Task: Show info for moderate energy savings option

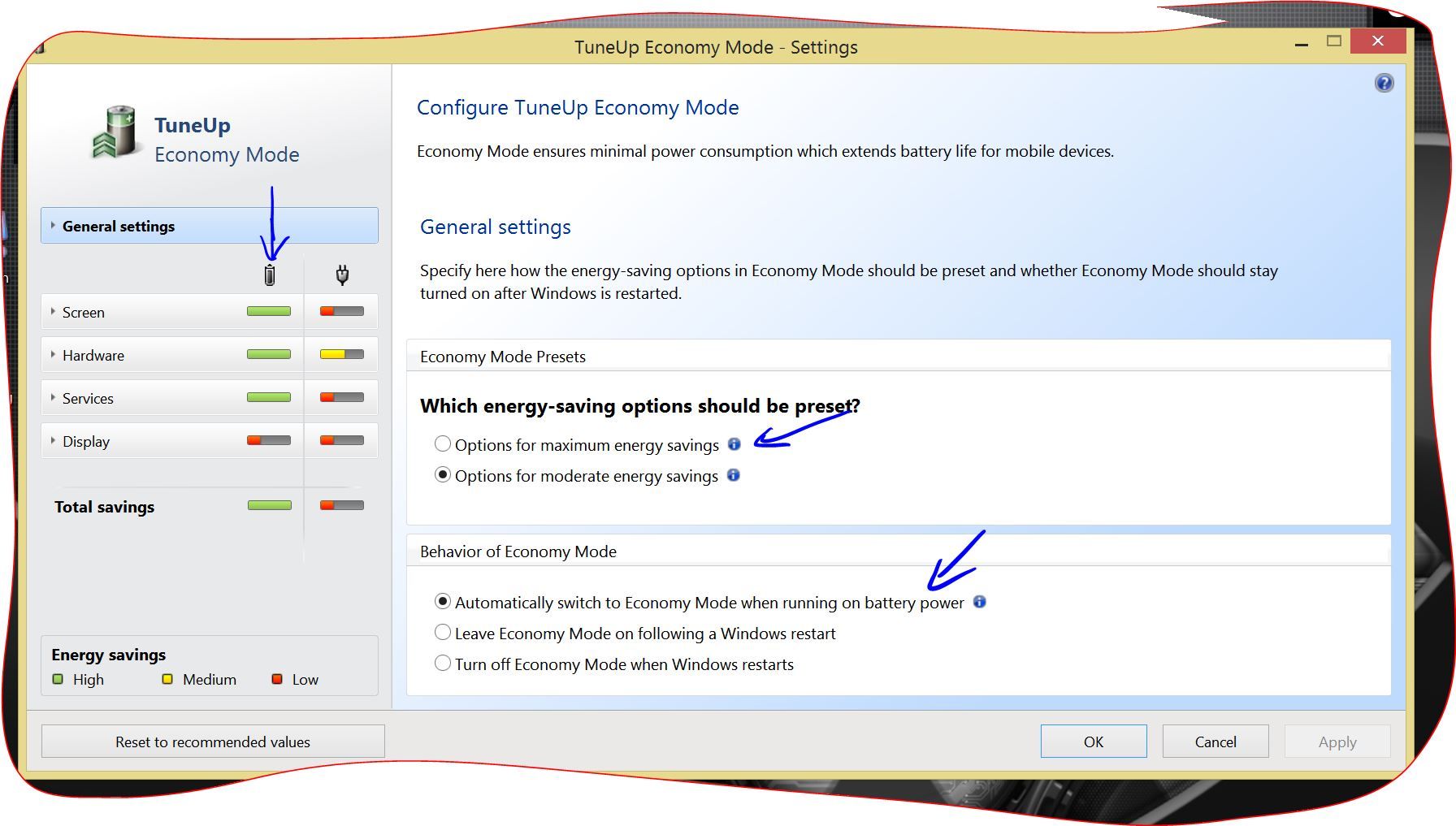Action: [733, 475]
